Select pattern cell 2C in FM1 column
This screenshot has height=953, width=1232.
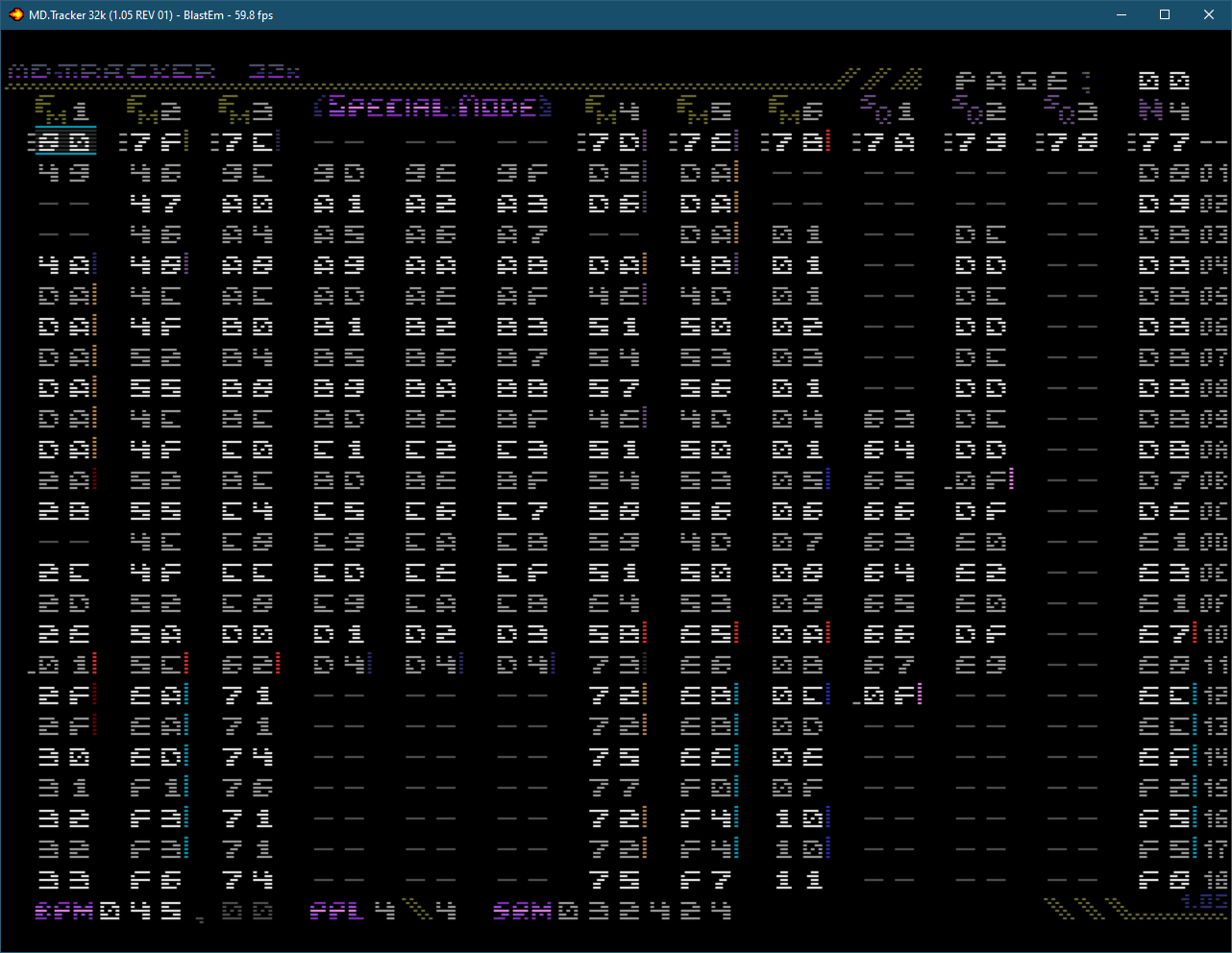click(64, 573)
